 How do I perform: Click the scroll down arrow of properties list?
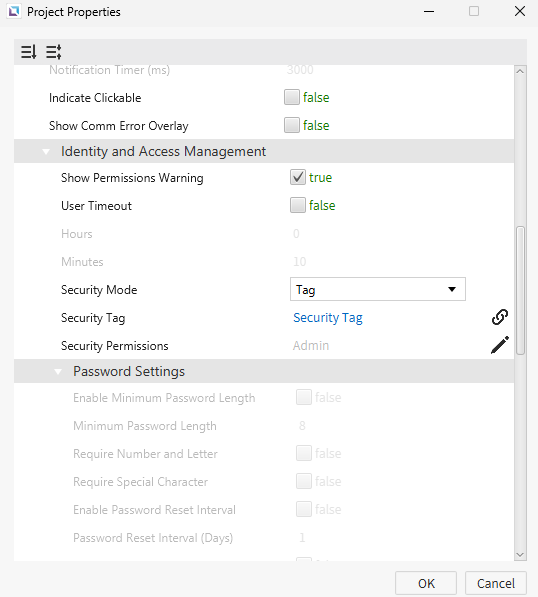click(x=520, y=555)
